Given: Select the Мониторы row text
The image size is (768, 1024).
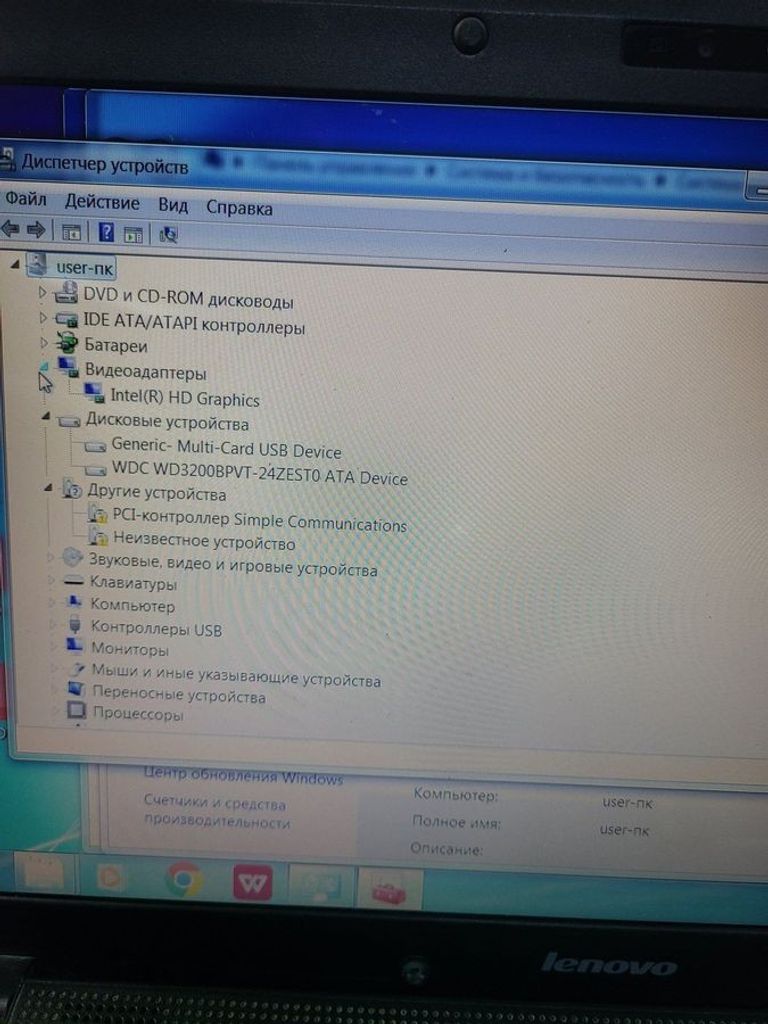Looking at the screenshot, I should pos(130,649).
